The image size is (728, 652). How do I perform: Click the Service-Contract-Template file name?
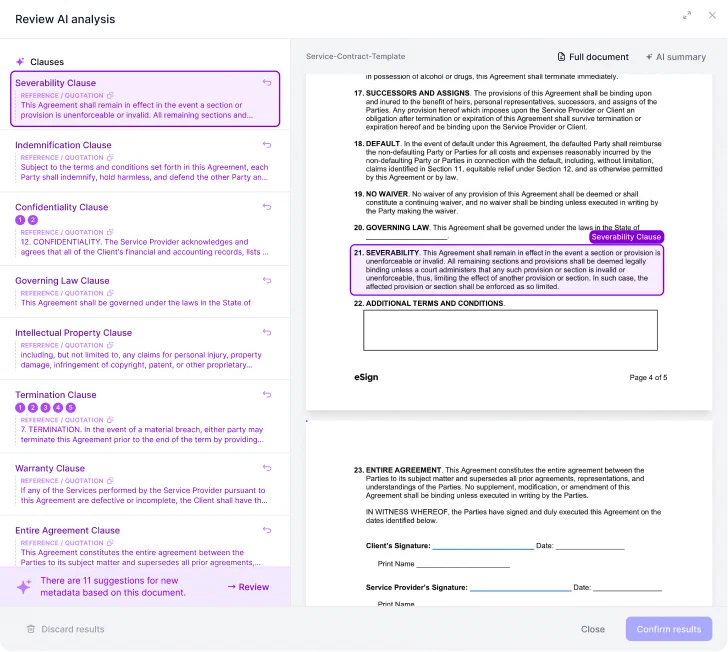(356, 56)
